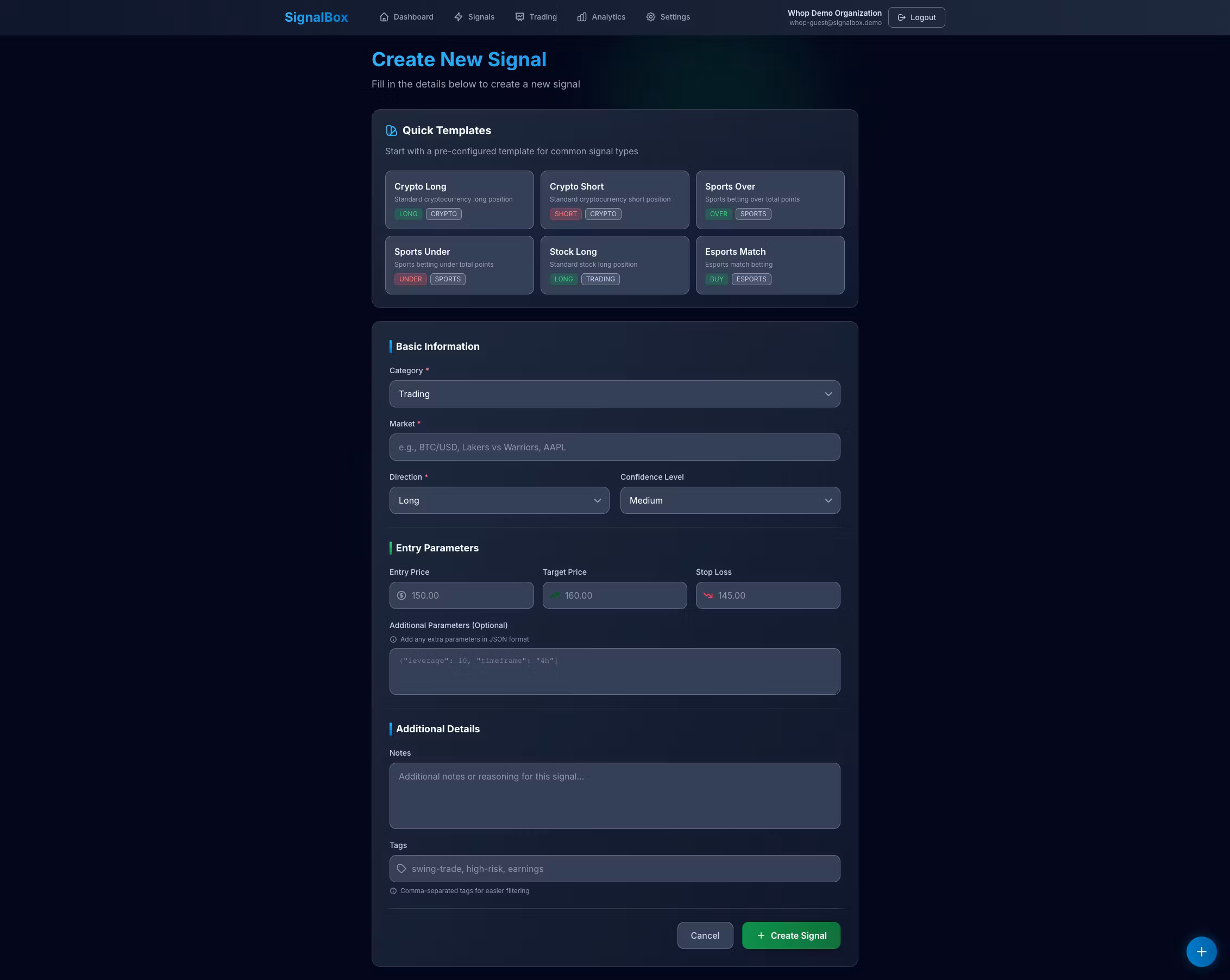Open the Category dropdown
The image size is (1230, 980).
[614, 394]
